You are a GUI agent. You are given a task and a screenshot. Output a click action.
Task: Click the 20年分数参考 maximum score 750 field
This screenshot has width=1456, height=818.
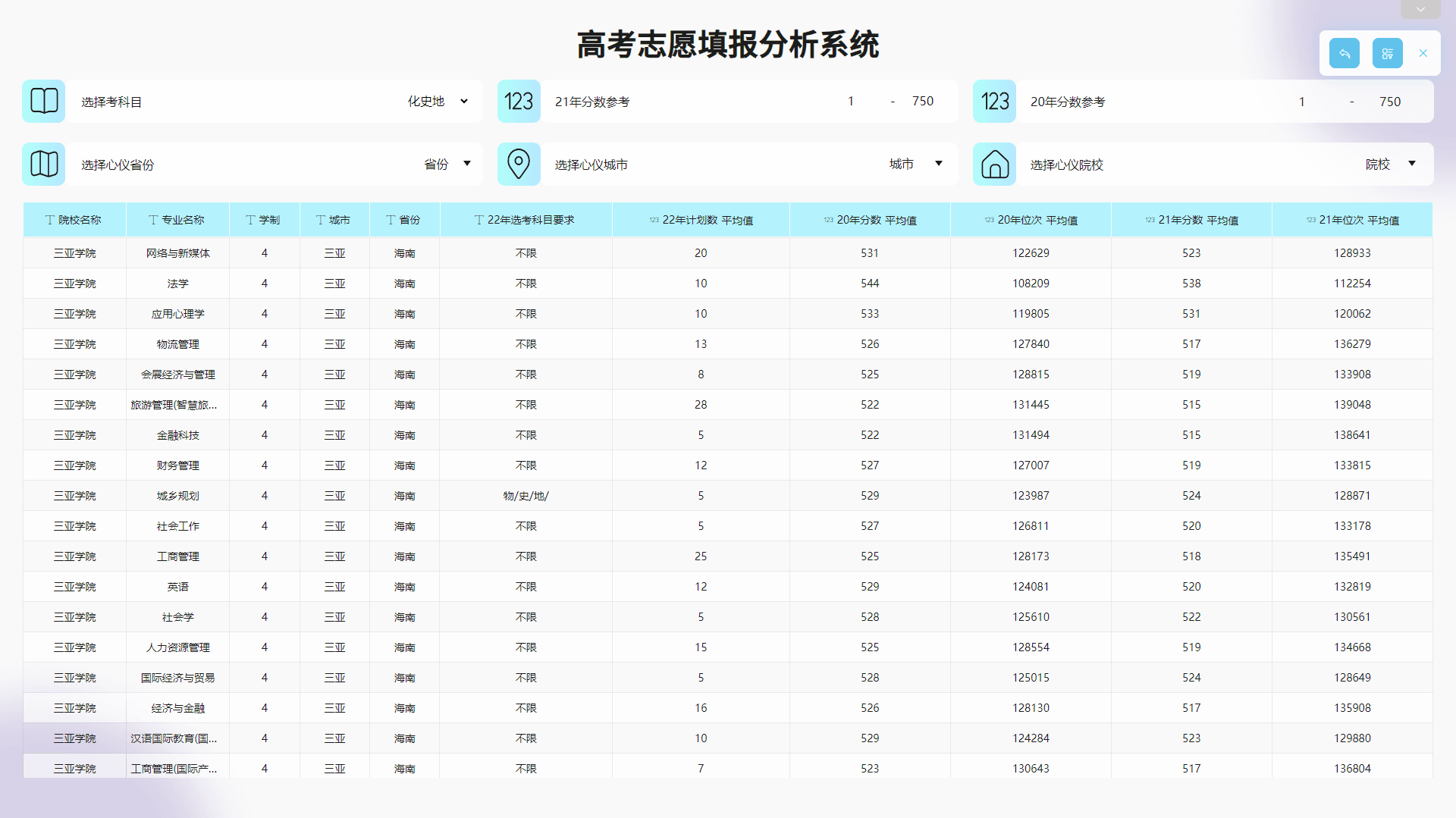(1390, 102)
